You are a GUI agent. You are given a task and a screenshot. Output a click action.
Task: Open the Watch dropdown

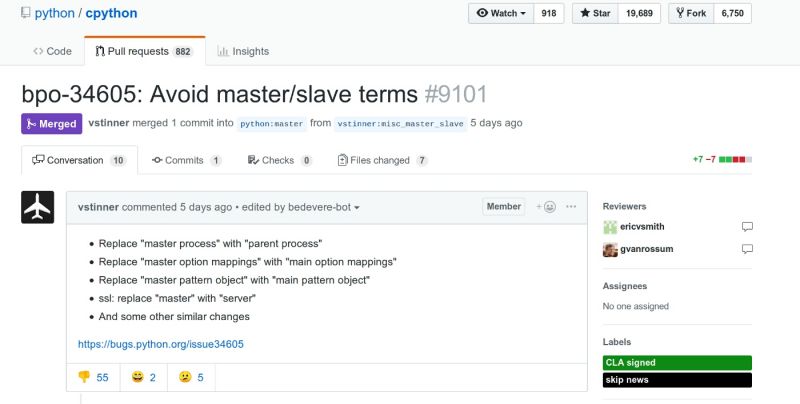(502, 14)
